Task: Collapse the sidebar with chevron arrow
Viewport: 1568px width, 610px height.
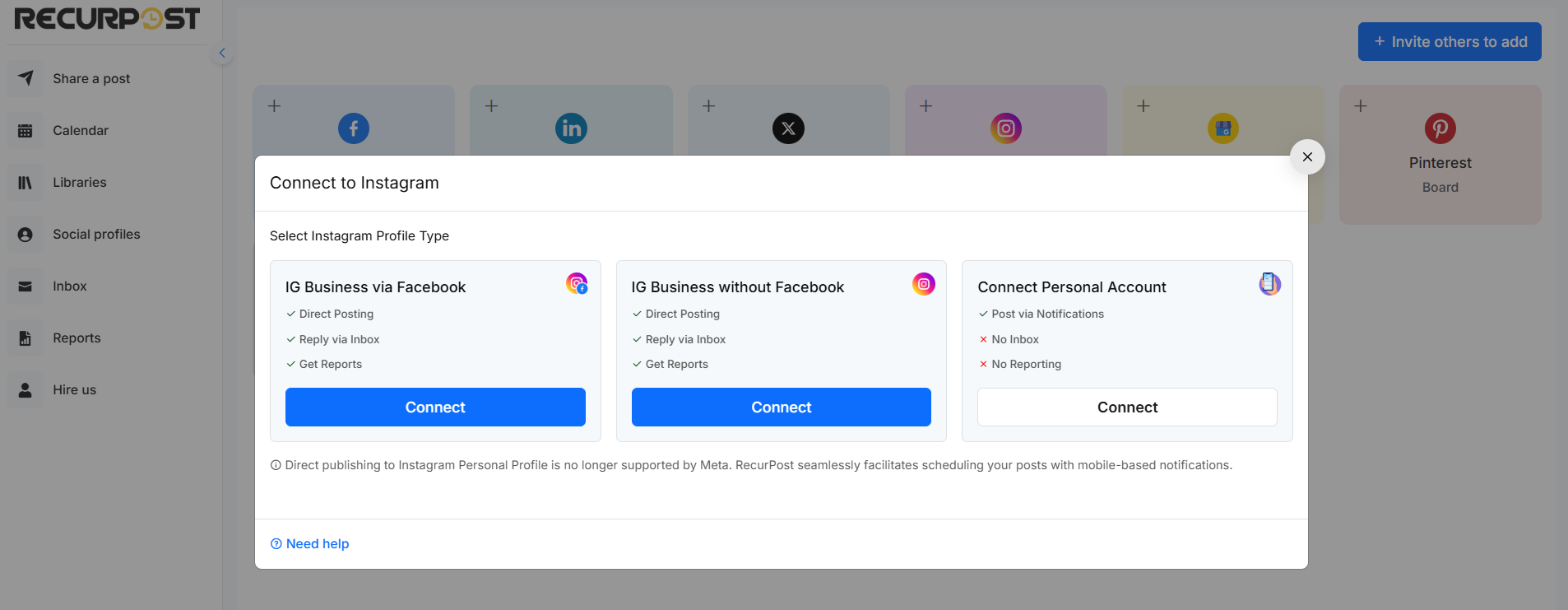Action: click(x=221, y=53)
